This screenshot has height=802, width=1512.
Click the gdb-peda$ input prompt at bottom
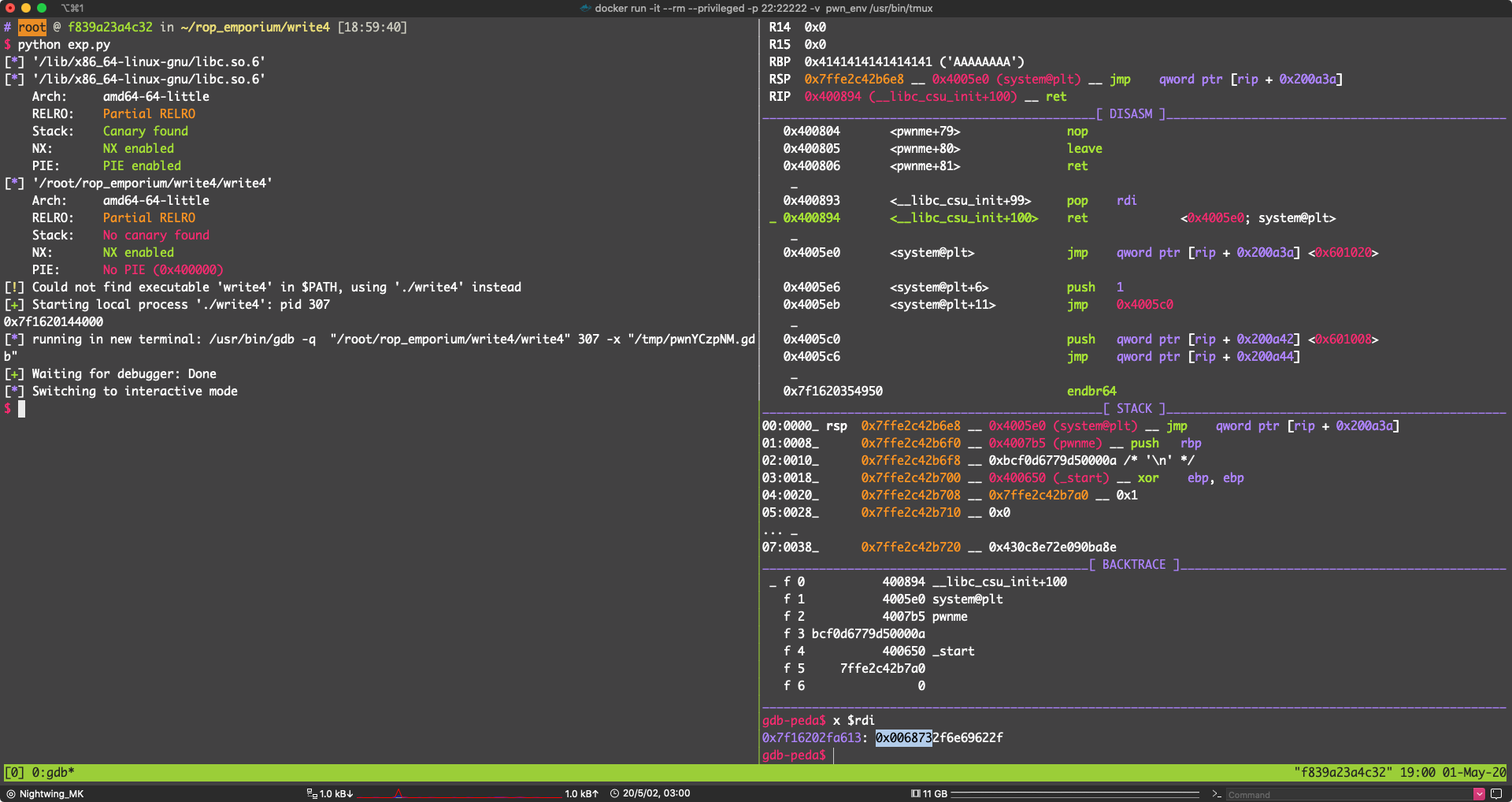click(x=794, y=755)
